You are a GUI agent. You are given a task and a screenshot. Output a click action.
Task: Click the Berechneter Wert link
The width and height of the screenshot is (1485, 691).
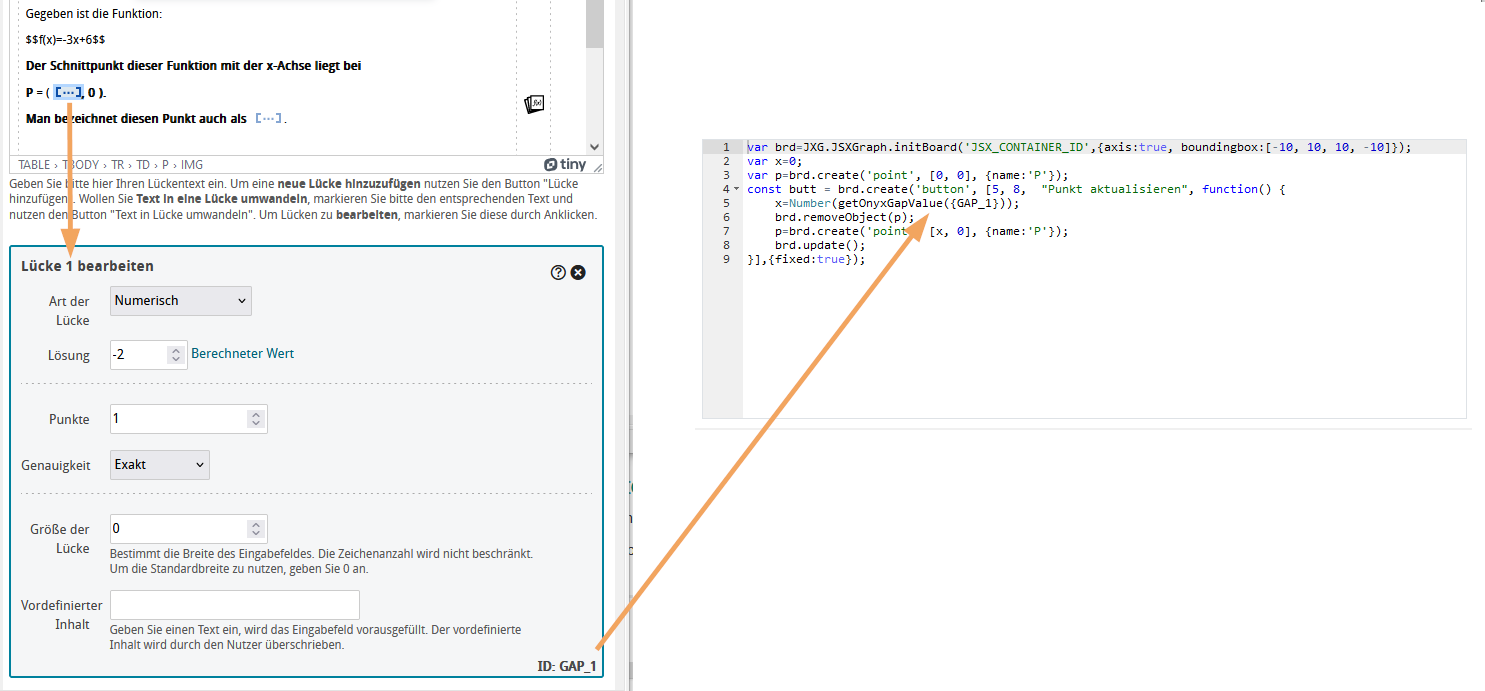[x=242, y=354]
